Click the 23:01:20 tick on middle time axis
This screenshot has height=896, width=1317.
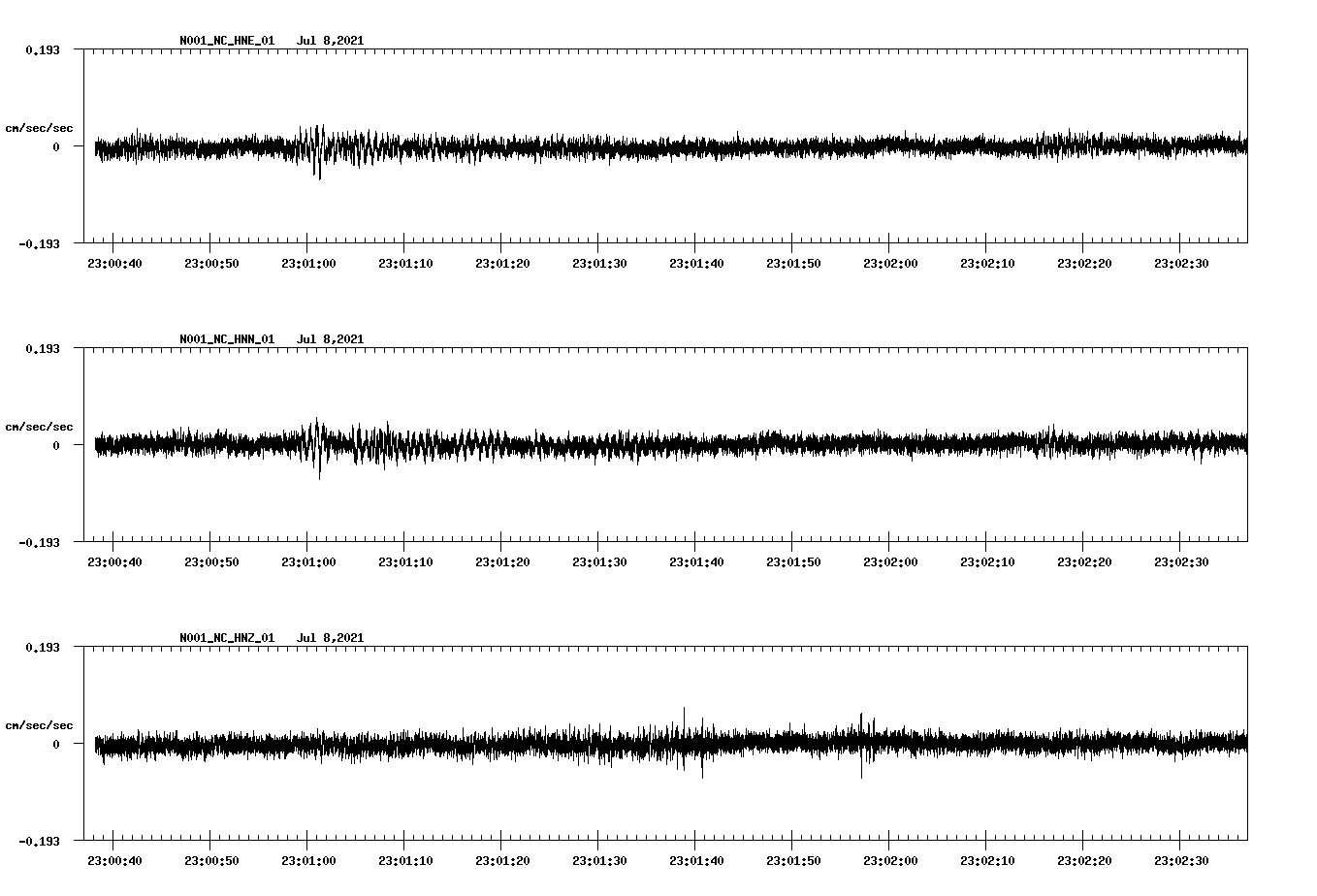tap(503, 560)
